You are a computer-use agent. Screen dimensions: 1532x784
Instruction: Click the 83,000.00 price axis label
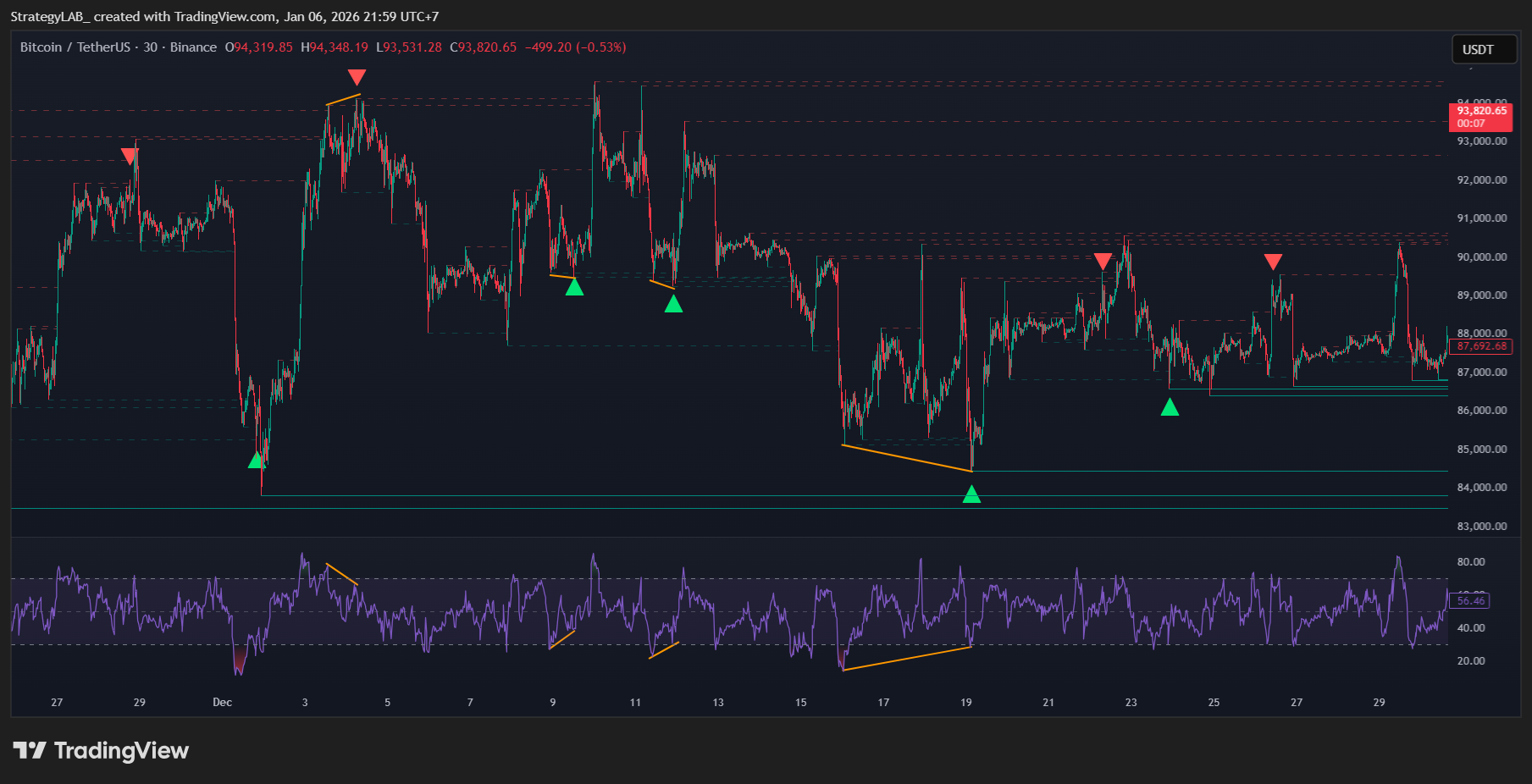[x=1481, y=526]
